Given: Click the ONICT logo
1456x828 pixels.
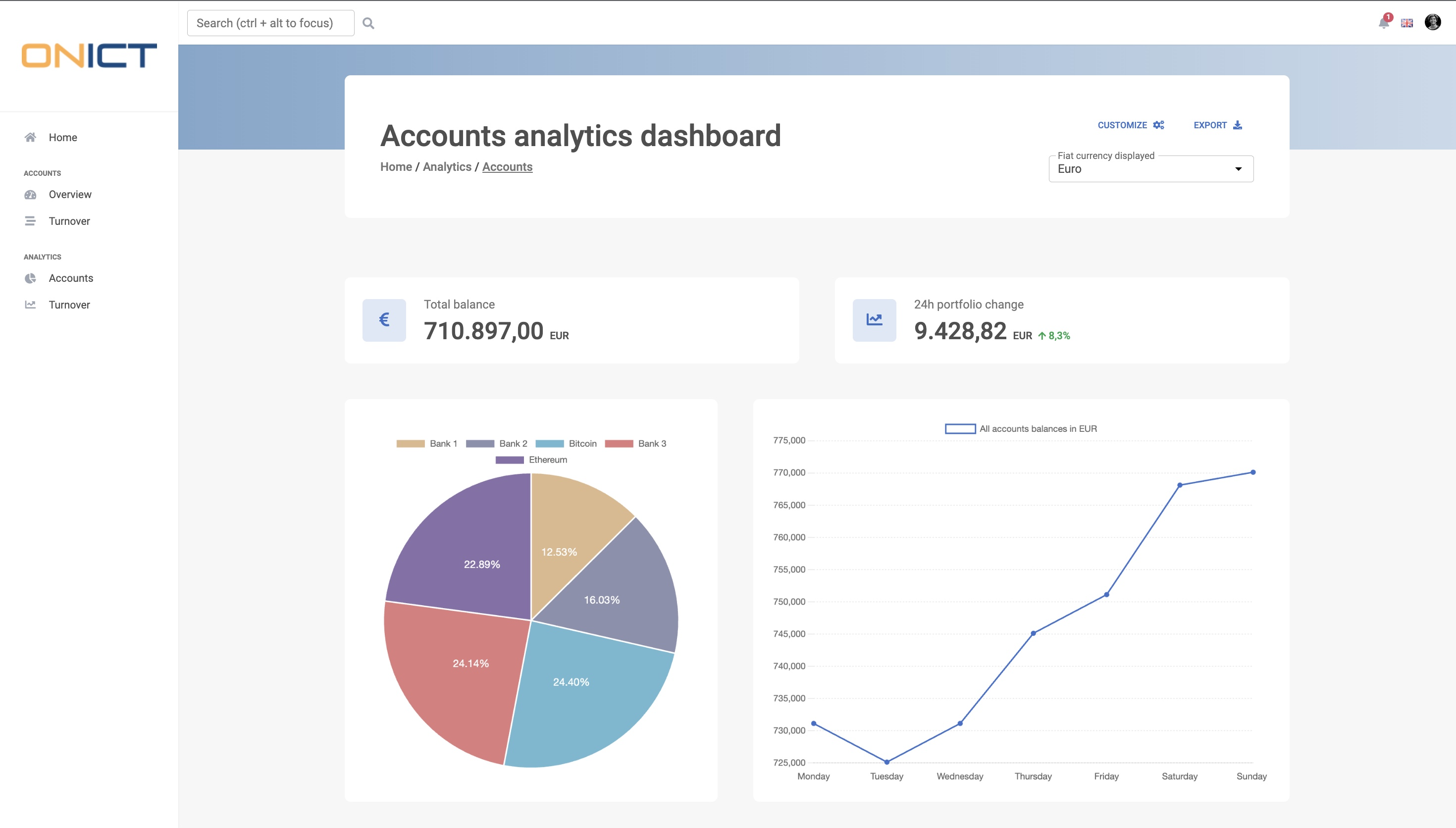Looking at the screenshot, I should click(x=89, y=56).
